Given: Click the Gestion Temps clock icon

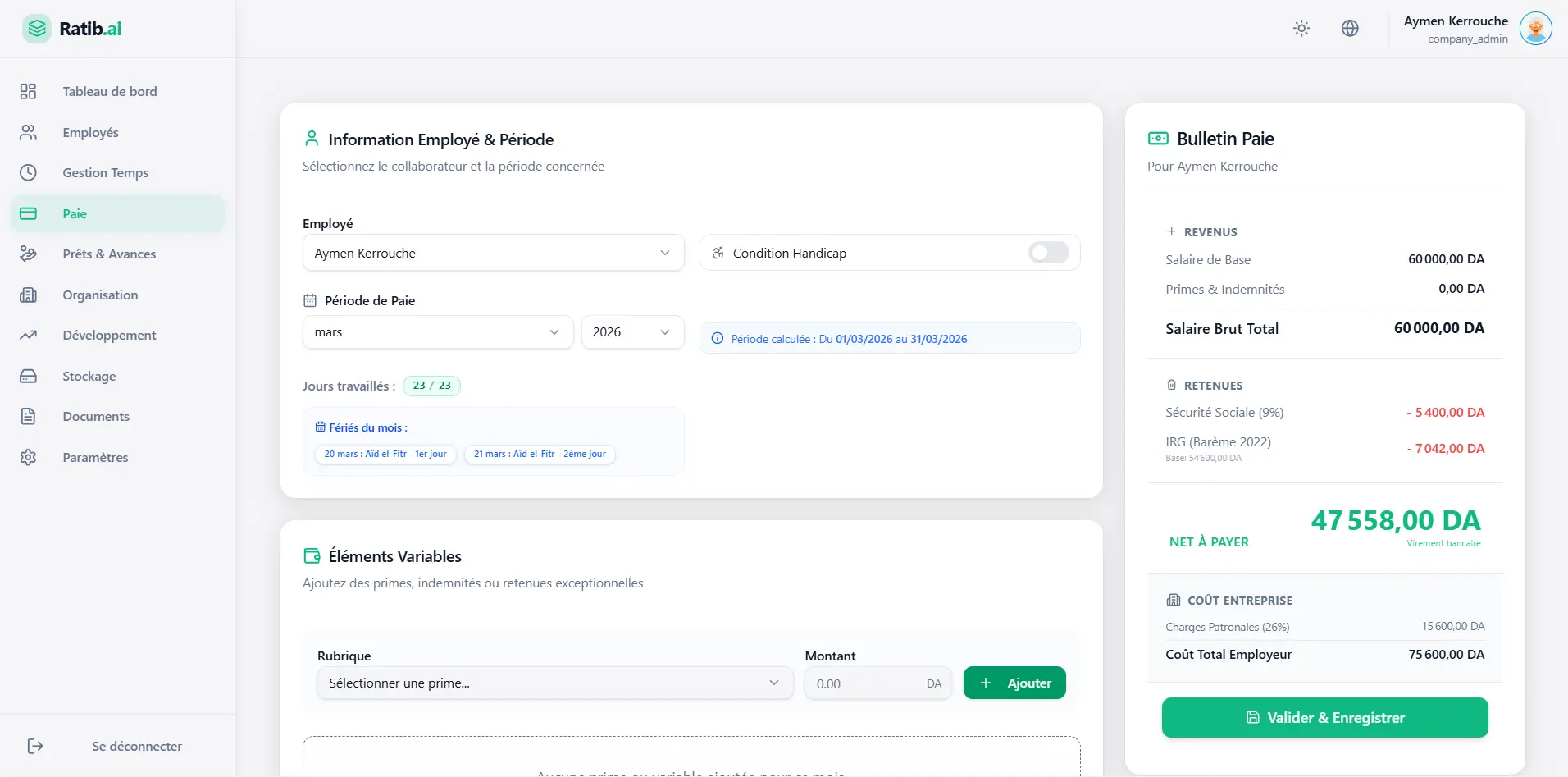Looking at the screenshot, I should pos(29,172).
